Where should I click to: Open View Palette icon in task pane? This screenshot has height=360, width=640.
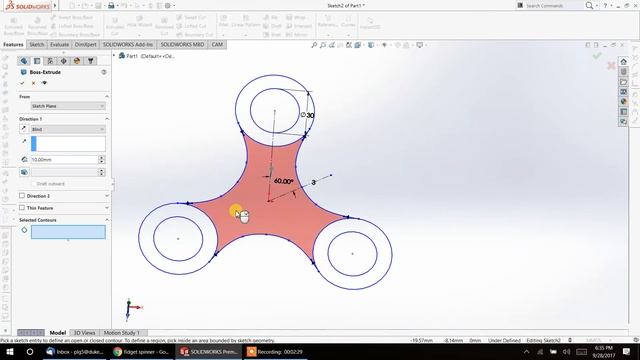click(623, 92)
